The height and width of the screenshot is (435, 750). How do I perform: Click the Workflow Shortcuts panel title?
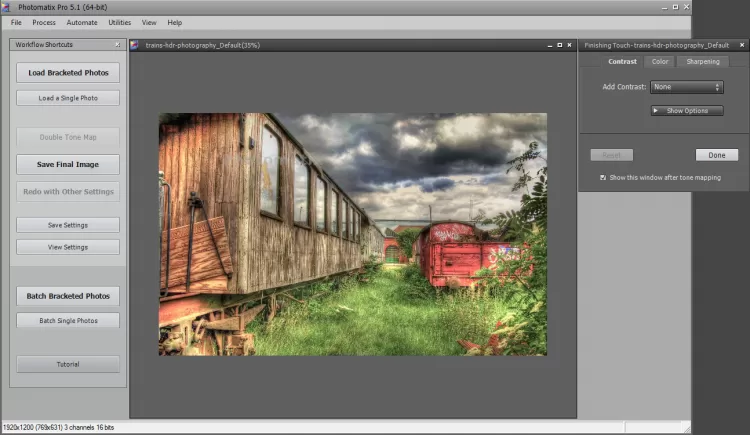[44, 45]
